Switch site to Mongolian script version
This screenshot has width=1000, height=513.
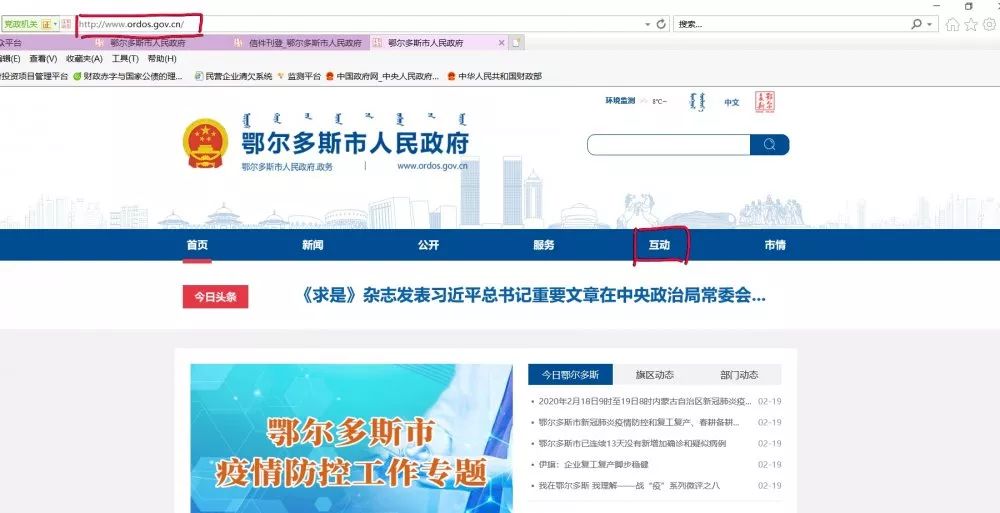pos(699,102)
